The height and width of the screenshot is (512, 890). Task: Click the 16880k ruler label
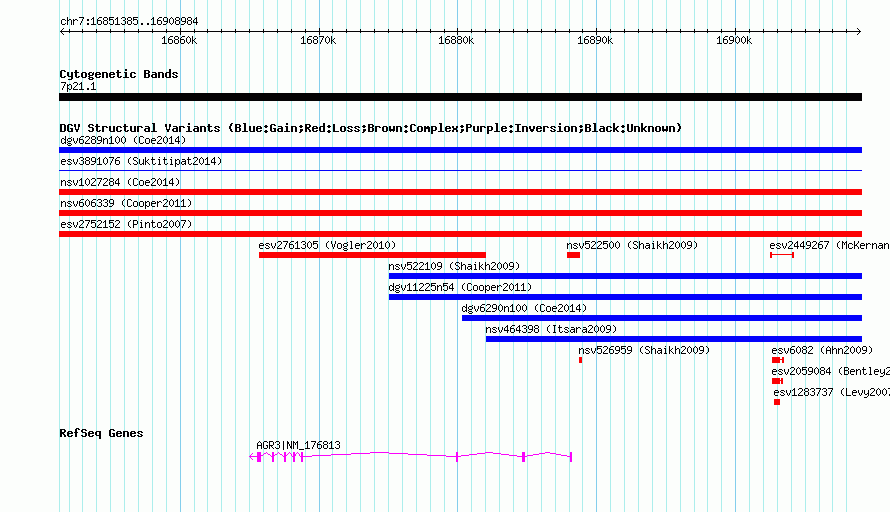(x=456, y=40)
